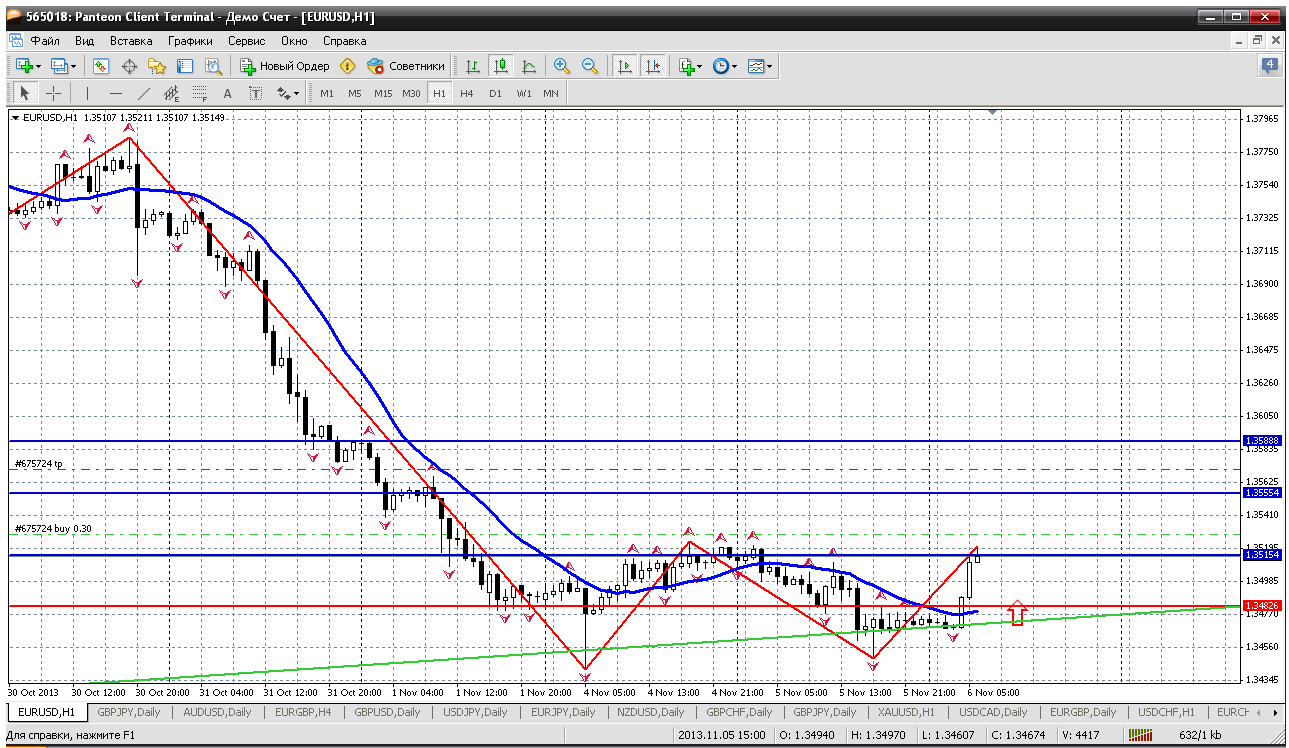Expand the new chart dropdown arrow
The image size is (1289, 748).
click(39, 66)
